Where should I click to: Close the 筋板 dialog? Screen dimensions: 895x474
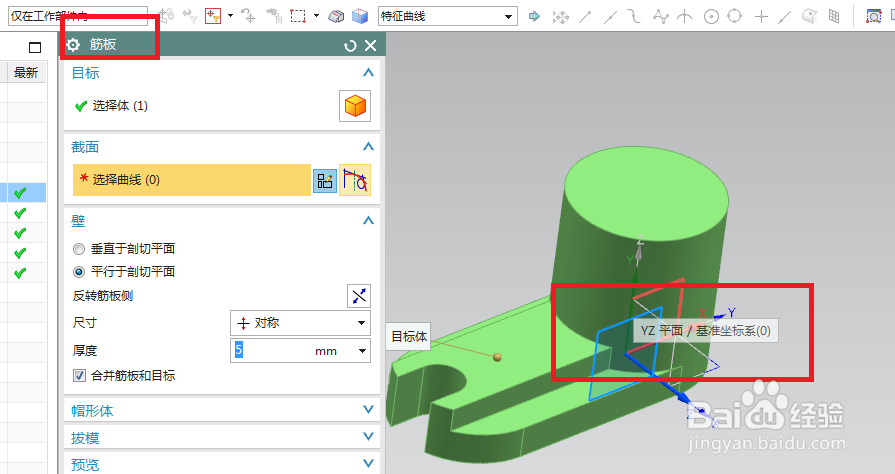[370, 46]
